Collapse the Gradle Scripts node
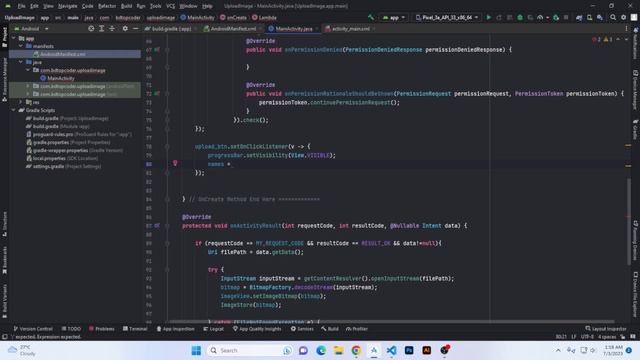The image size is (640, 360). pyautogui.click(x=14, y=110)
